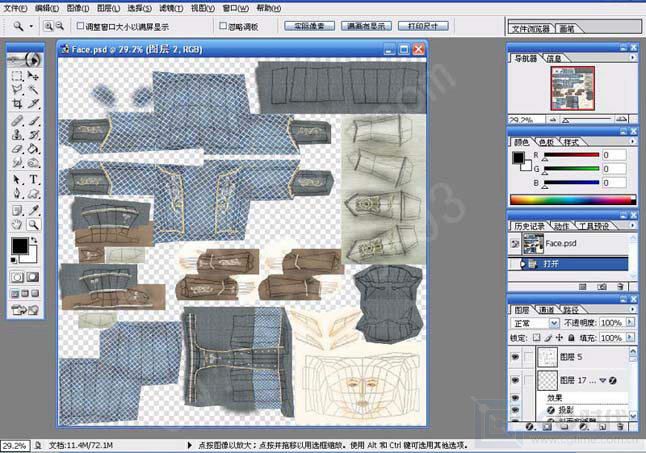Select the Slice tool
Image resolution: width=646 pixels, height=453 pixels.
(33, 103)
